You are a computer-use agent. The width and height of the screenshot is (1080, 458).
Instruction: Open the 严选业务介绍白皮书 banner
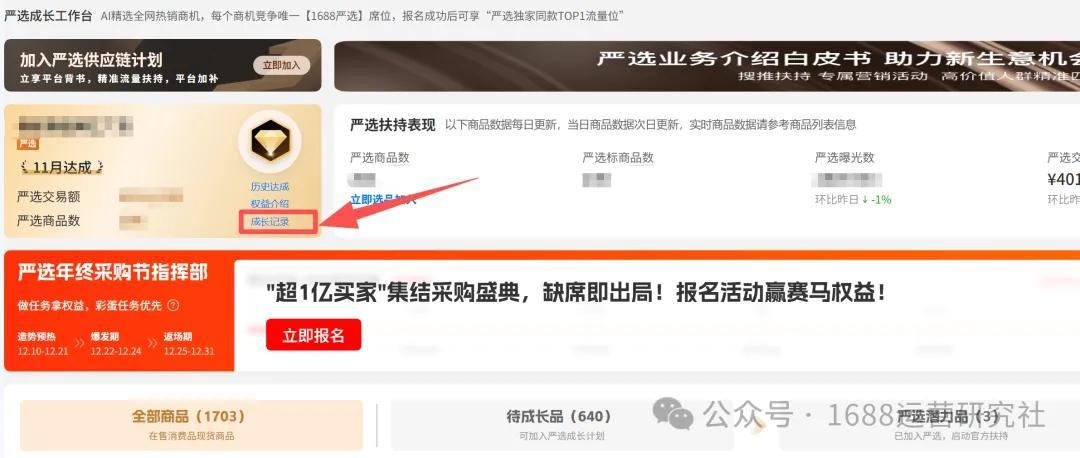(x=707, y=65)
